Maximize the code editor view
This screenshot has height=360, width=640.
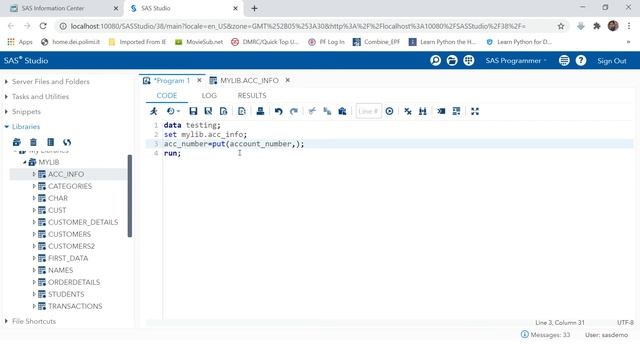475,111
